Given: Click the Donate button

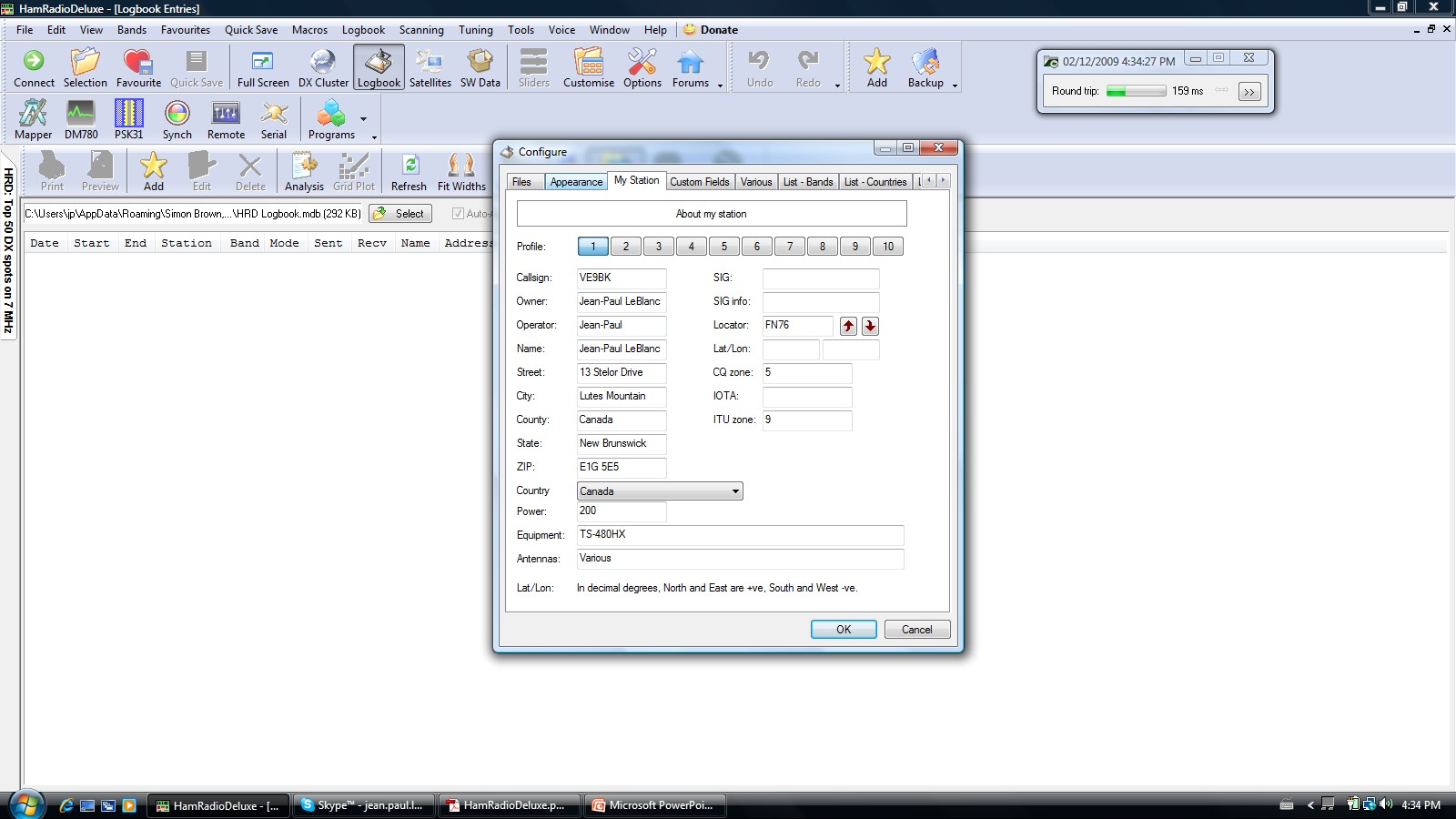Looking at the screenshot, I should 711,30.
